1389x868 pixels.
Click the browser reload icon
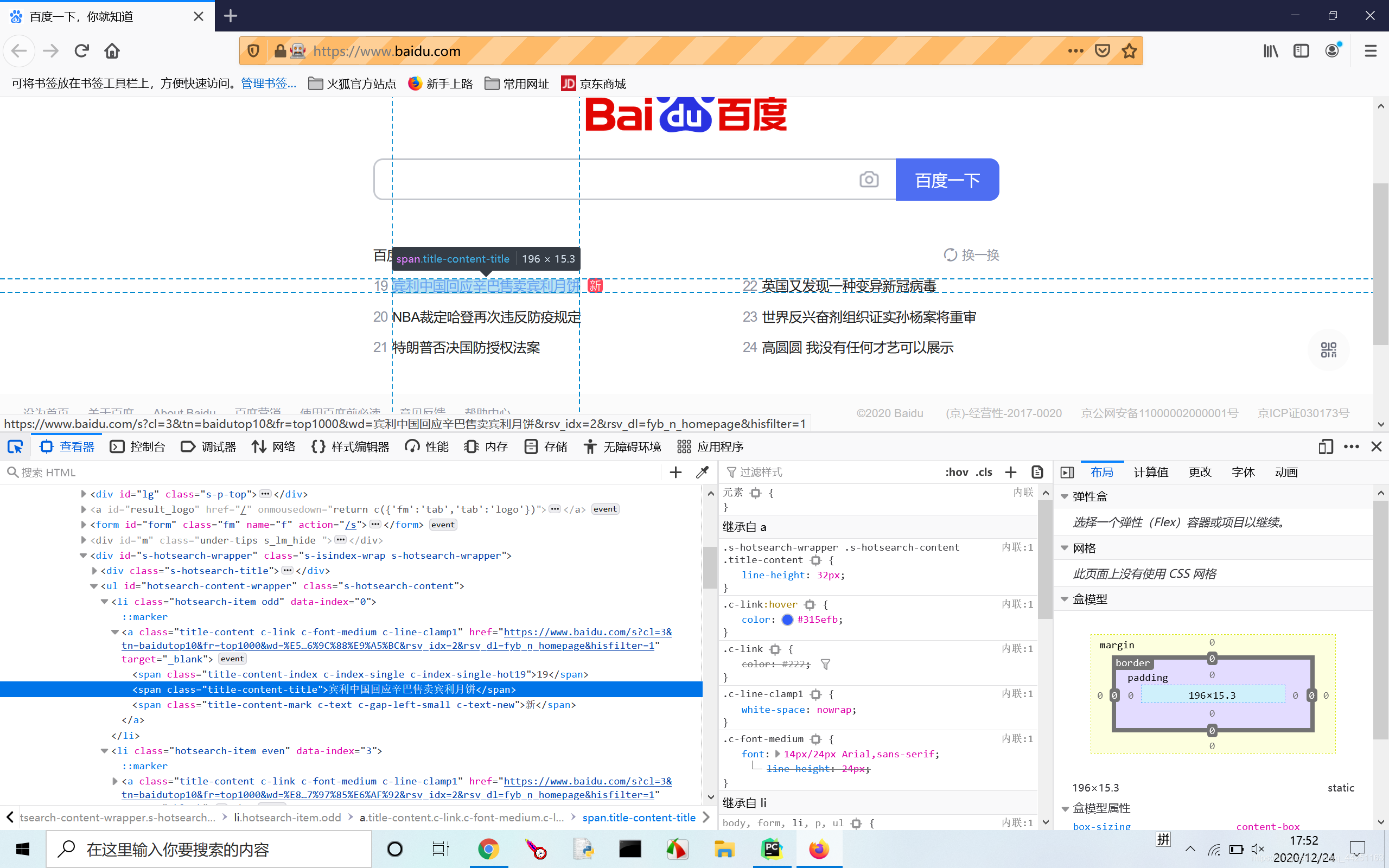81,51
